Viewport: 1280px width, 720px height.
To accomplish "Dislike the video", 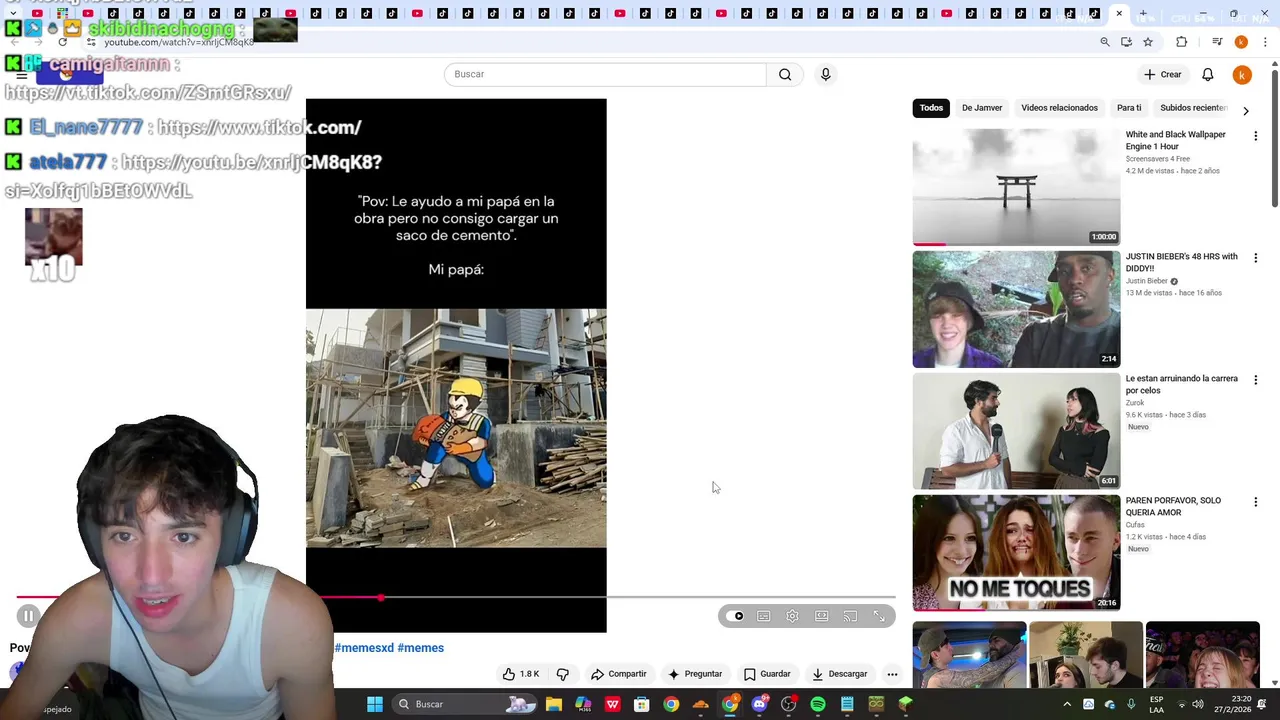I will point(562,674).
